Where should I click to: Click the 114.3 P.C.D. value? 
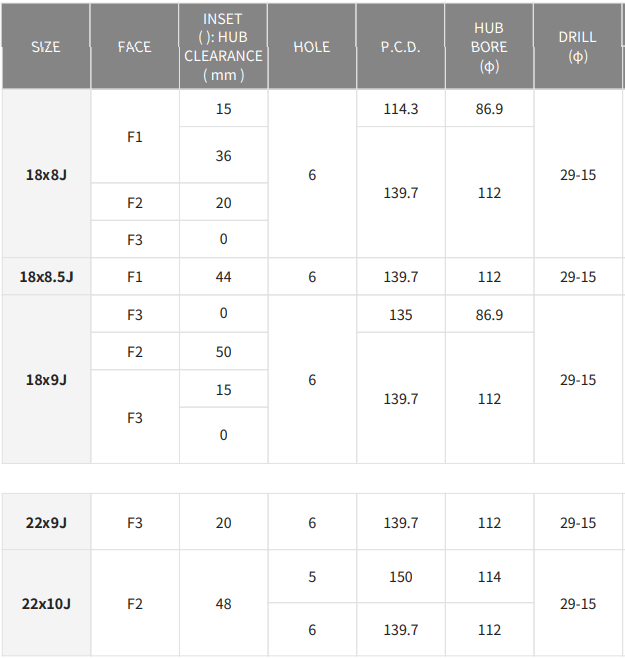(x=400, y=109)
